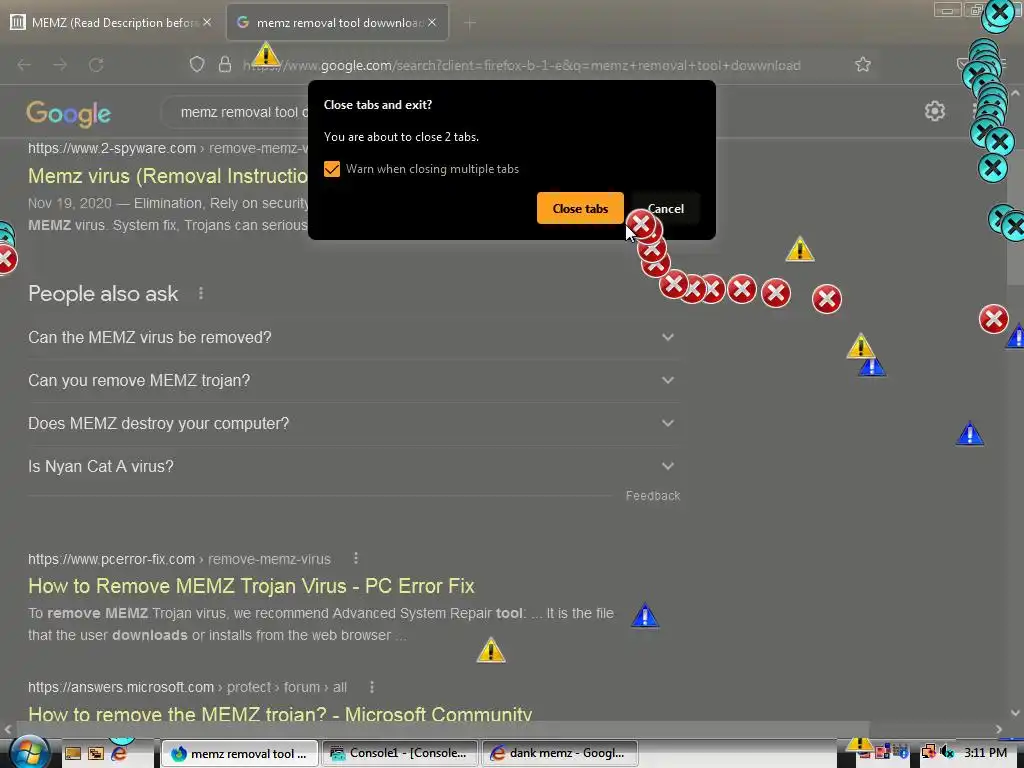Open the Windows Start orb

point(28,752)
